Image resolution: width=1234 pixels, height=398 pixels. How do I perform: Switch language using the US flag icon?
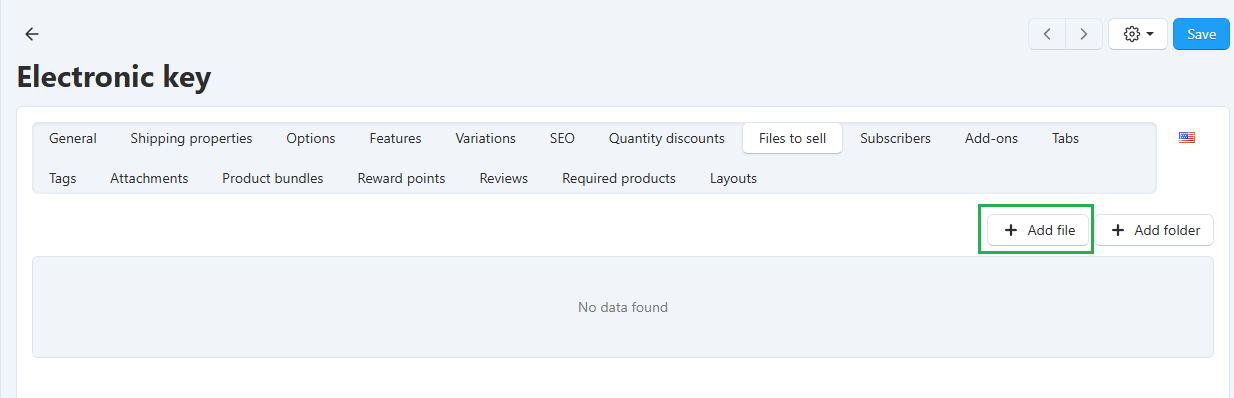pyautogui.click(x=1187, y=138)
